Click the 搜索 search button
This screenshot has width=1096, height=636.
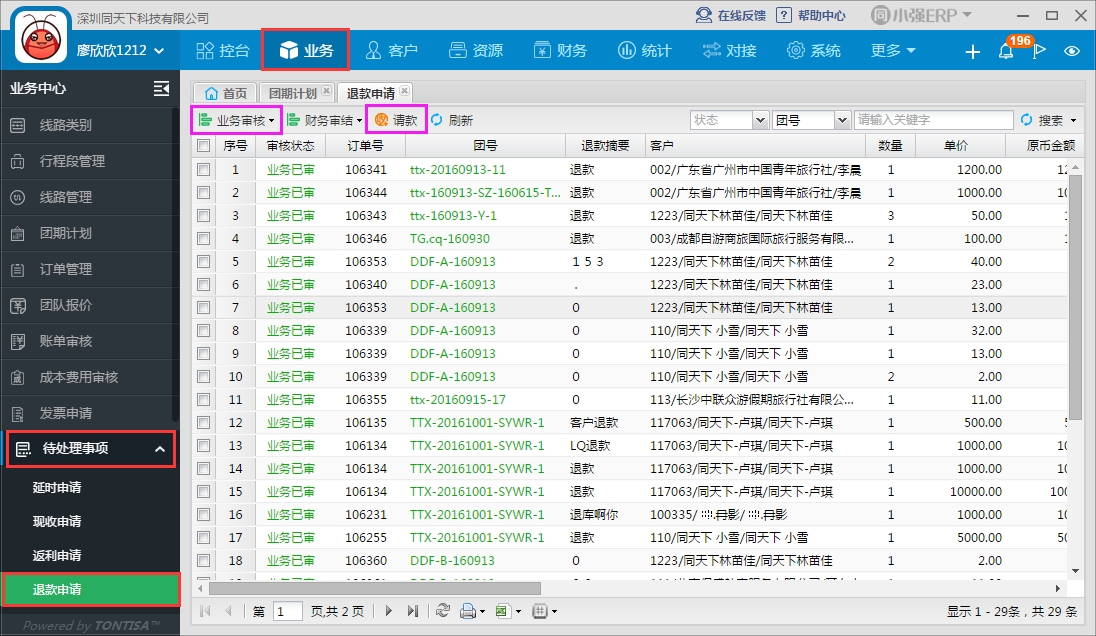[1042, 120]
